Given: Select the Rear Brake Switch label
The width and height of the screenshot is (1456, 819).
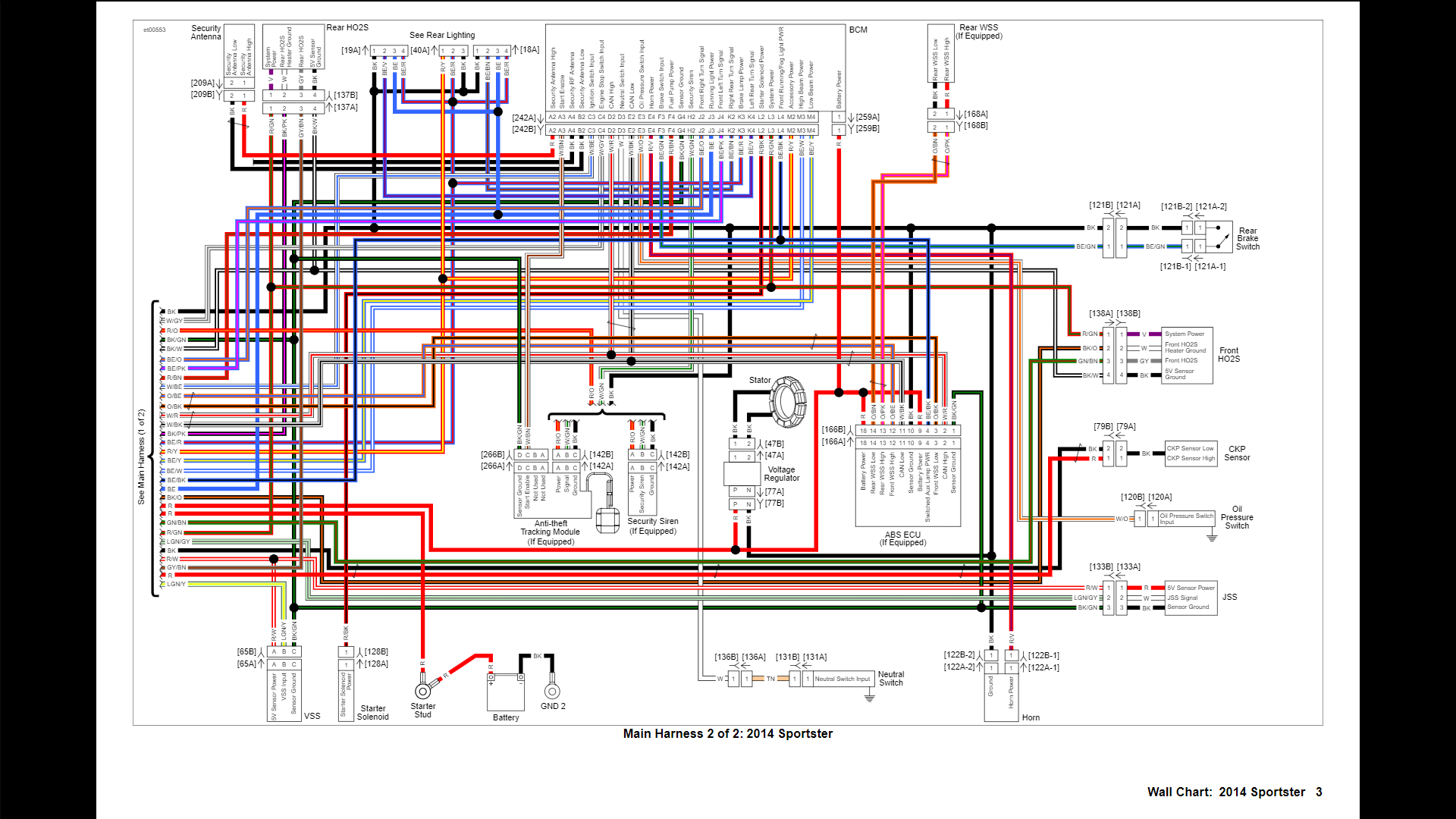Looking at the screenshot, I should coord(1247,239).
